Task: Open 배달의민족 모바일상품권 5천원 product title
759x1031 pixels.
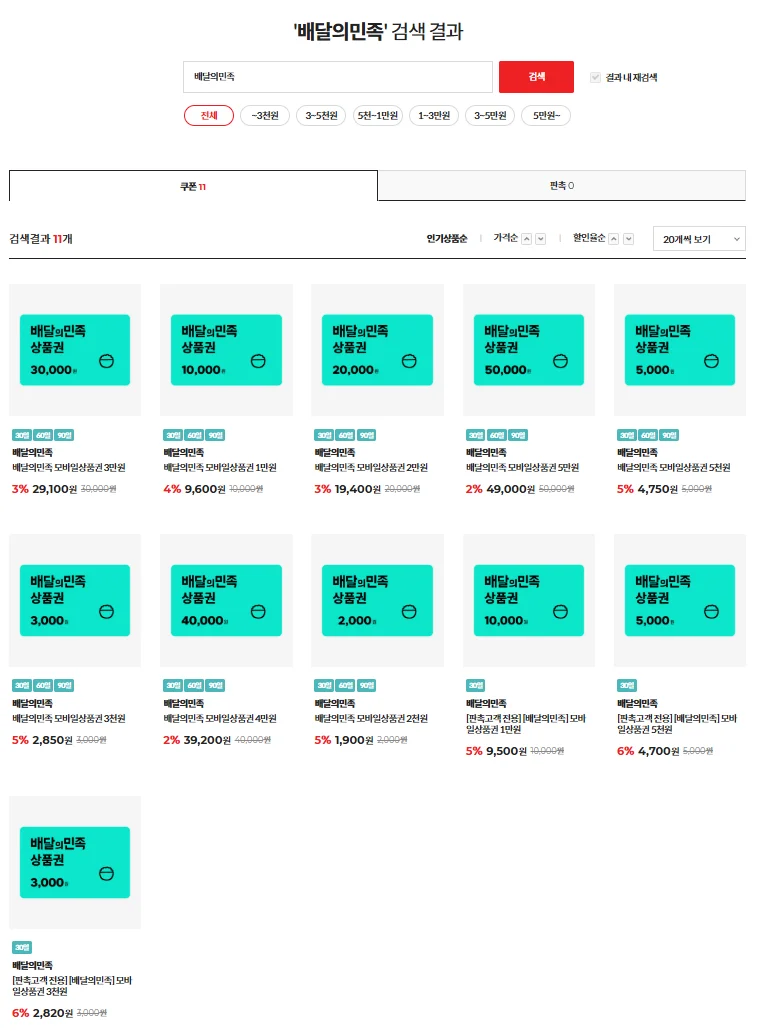Action: click(674, 468)
